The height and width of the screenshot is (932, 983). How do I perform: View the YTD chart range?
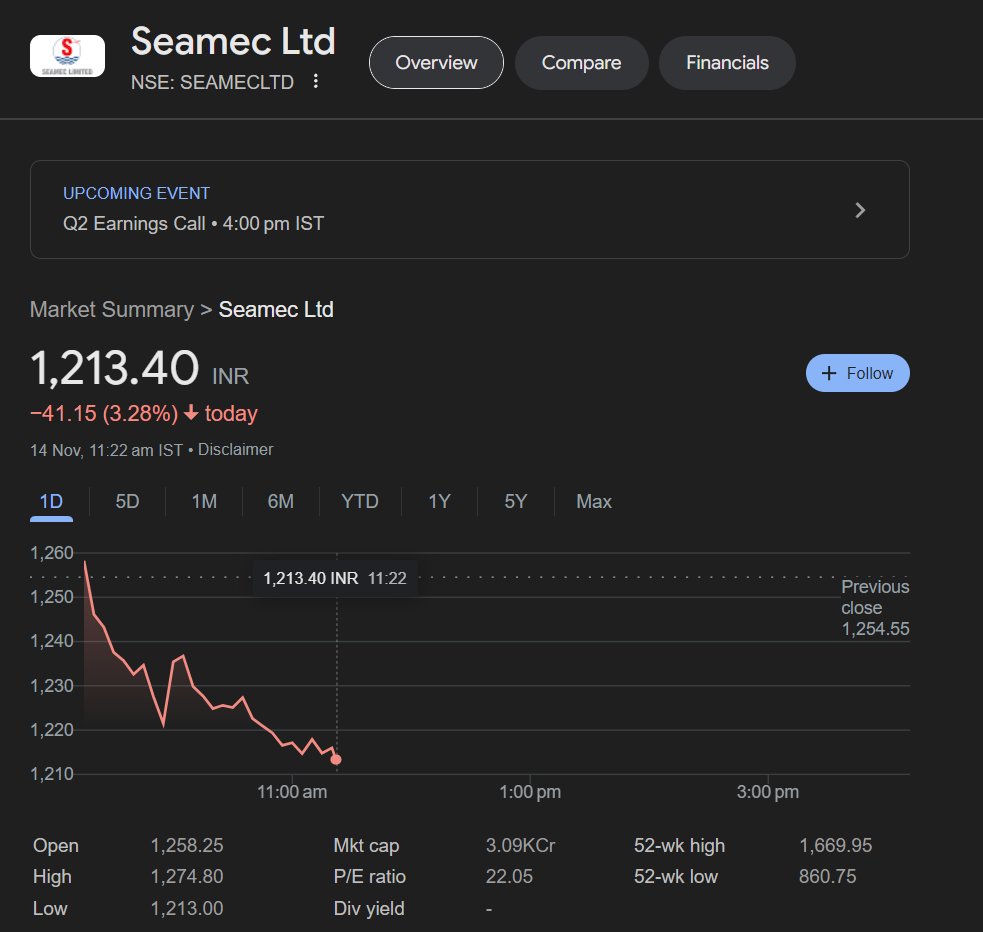coord(360,501)
